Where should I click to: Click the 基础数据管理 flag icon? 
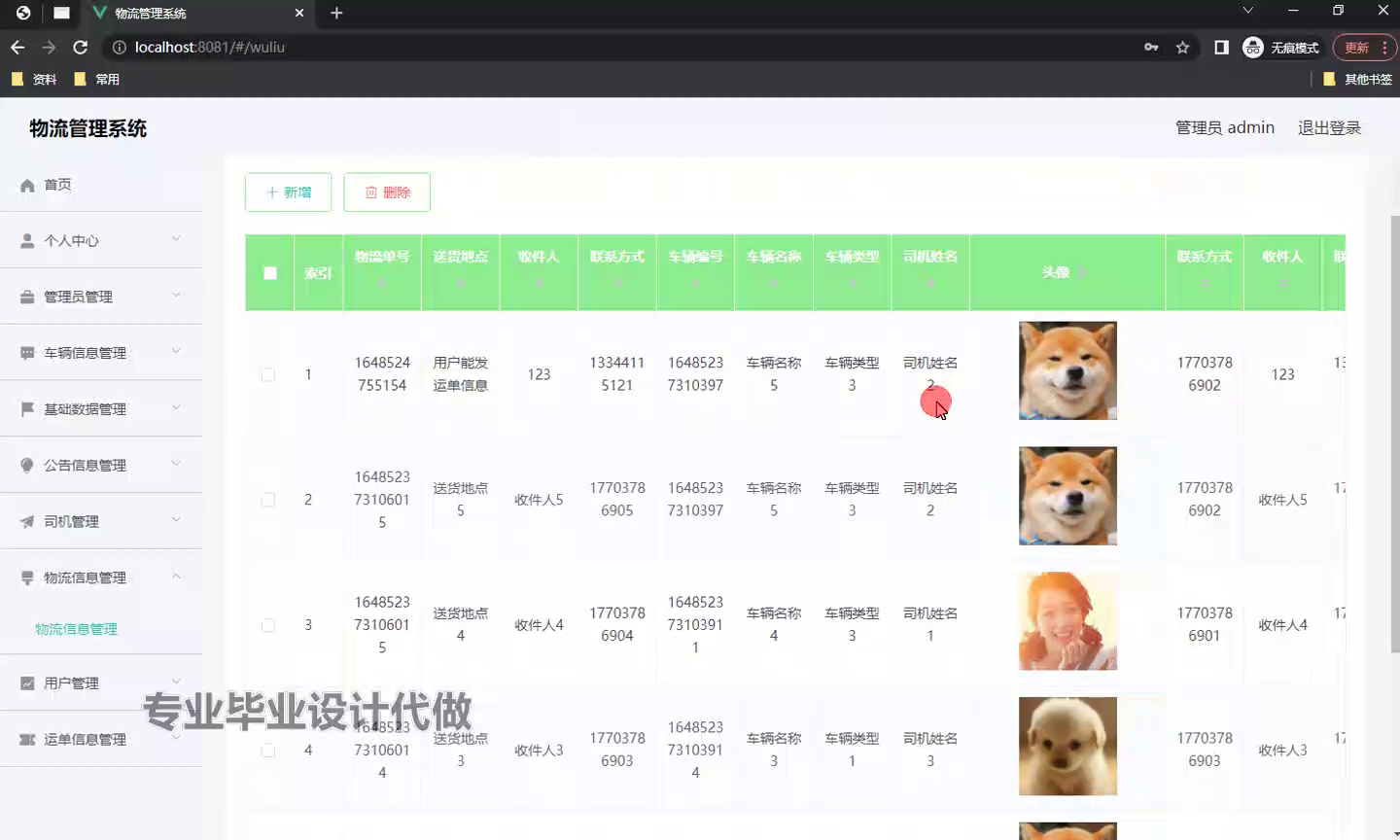click(27, 409)
